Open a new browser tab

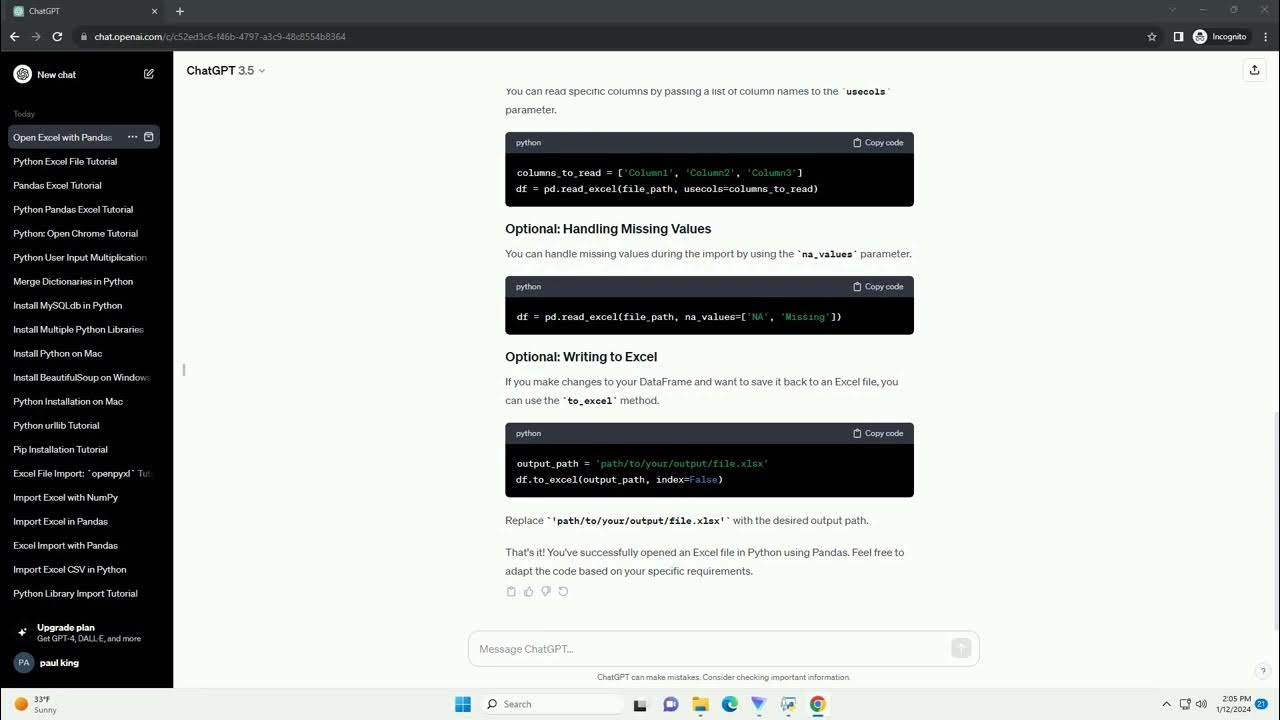[180, 11]
